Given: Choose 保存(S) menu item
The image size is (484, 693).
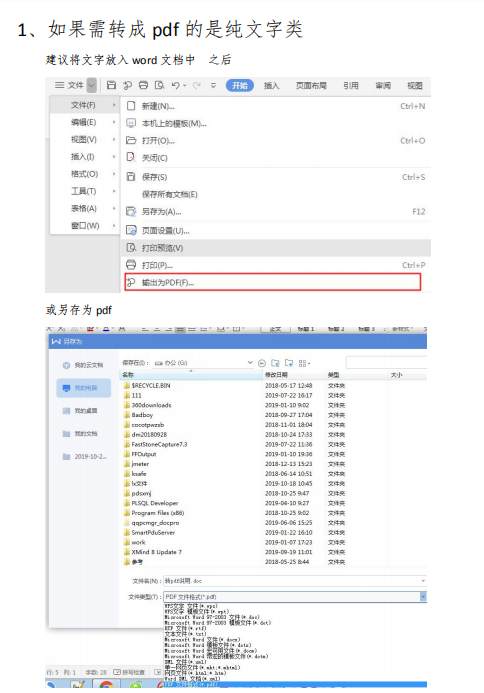Looking at the screenshot, I should click(x=276, y=177).
